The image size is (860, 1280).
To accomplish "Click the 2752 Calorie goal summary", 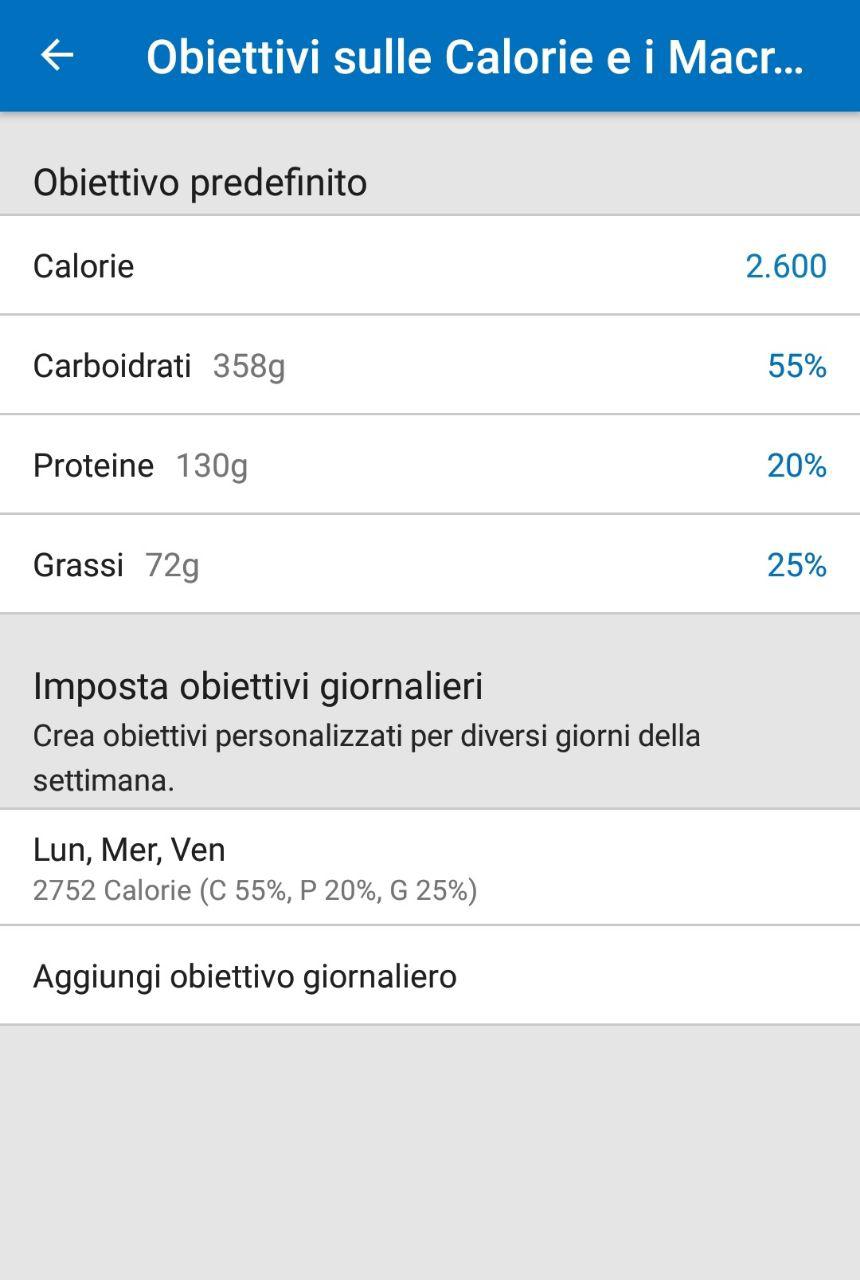I will (x=255, y=890).
